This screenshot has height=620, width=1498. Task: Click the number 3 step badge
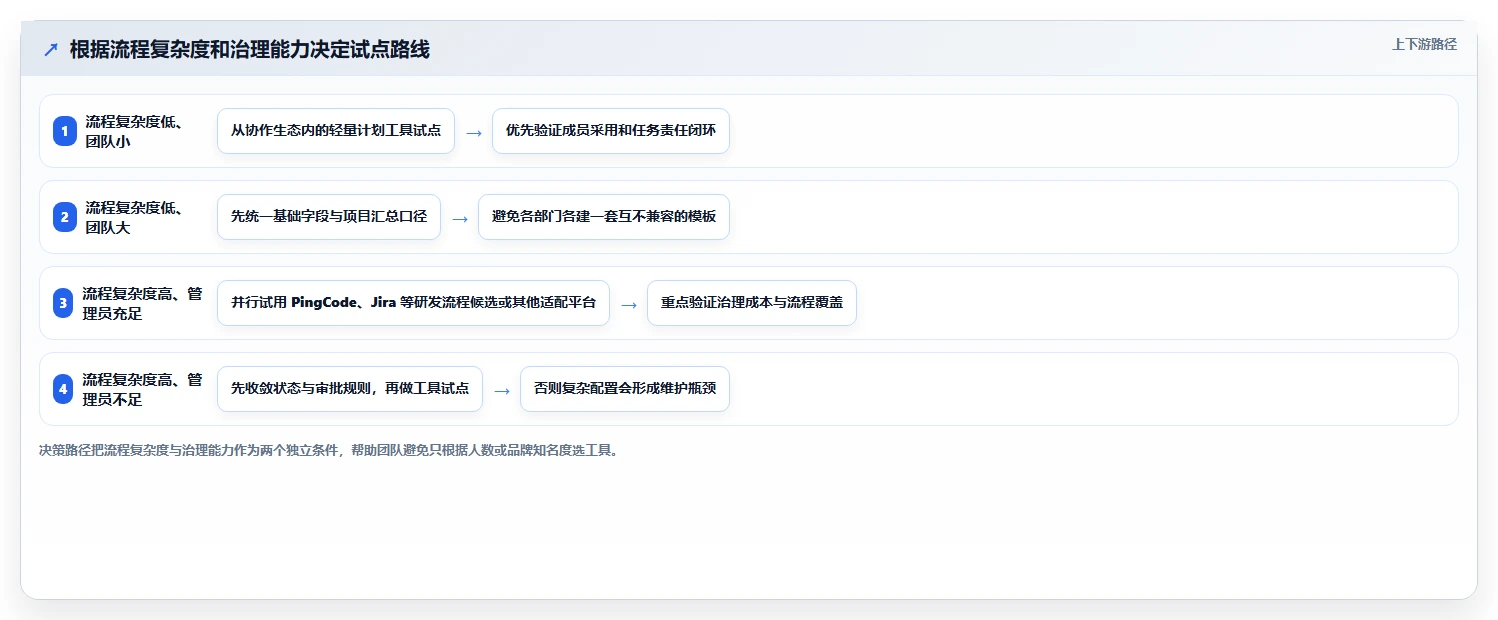point(64,303)
